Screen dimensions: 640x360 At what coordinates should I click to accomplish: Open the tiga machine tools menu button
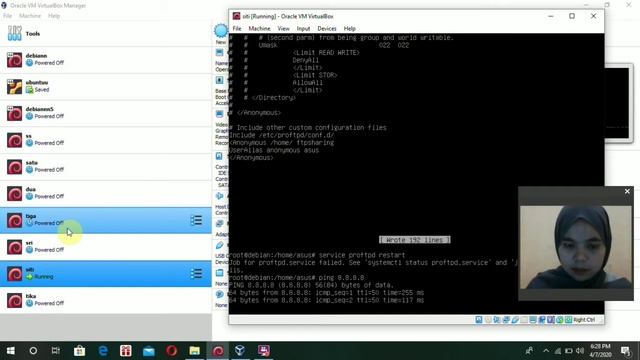(196, 220)
